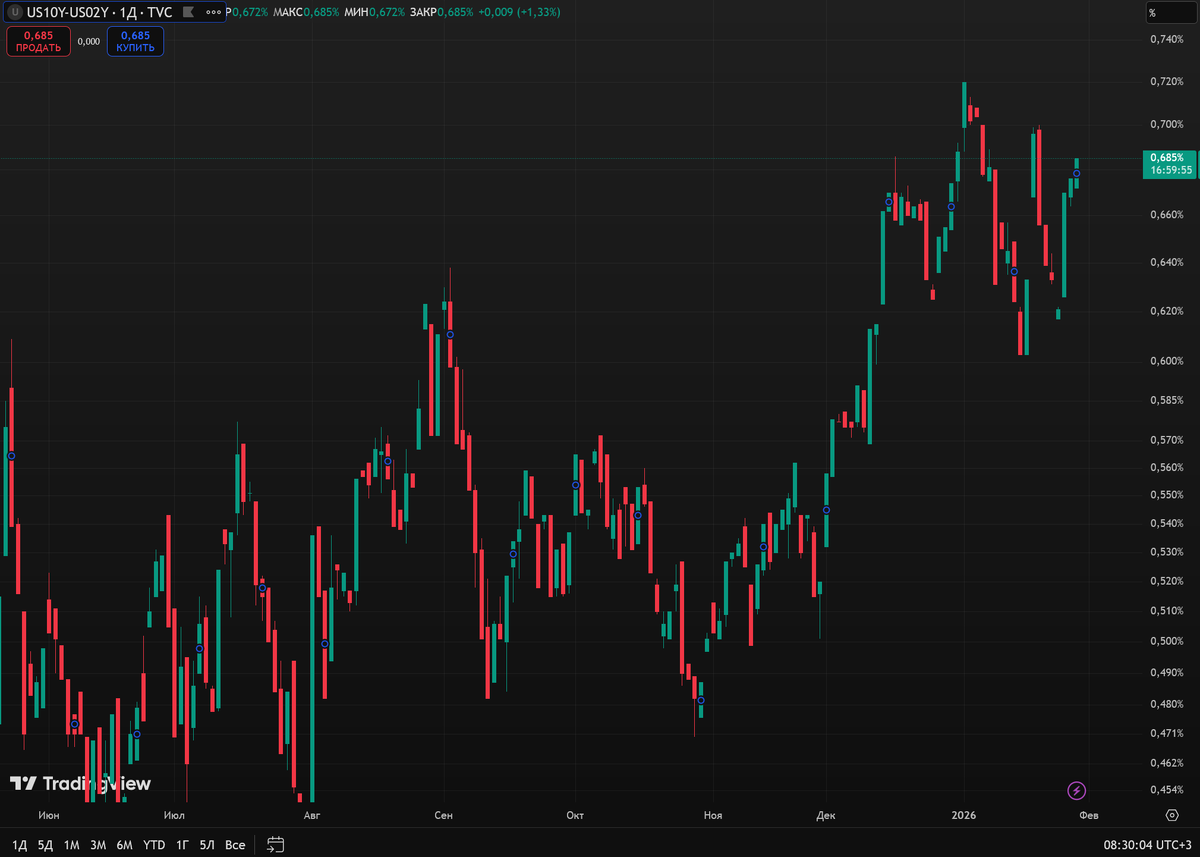
Task: Select the Все time range
Action: 235,845
